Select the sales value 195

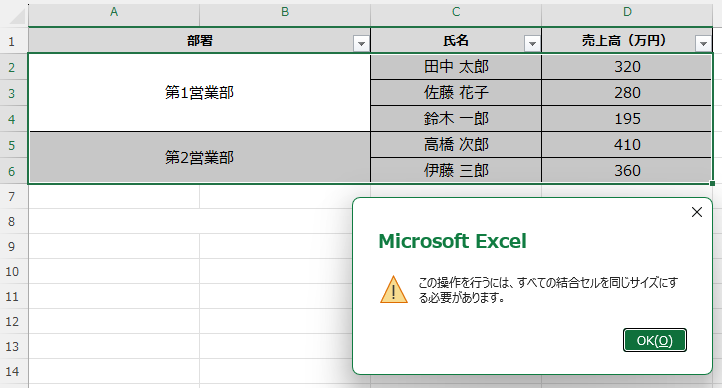[627, 119]
